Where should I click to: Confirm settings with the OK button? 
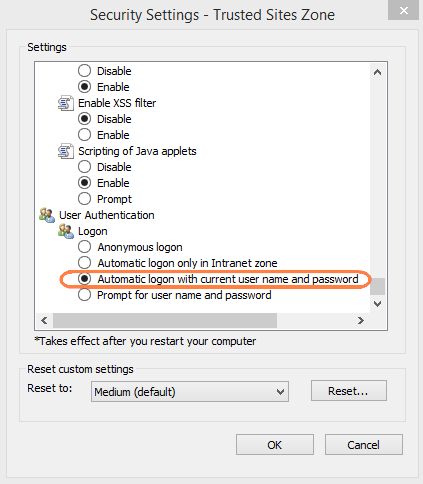275,445
